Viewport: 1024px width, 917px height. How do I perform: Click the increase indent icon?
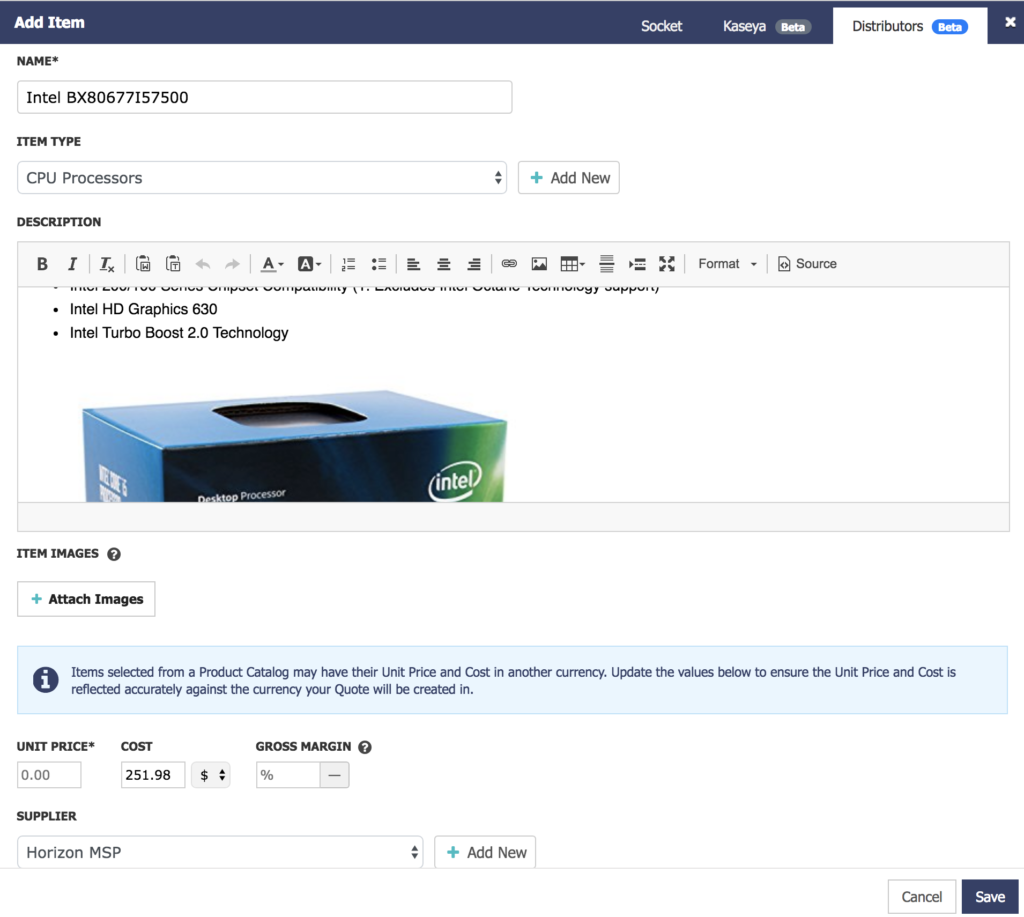(x=637, y=264)
